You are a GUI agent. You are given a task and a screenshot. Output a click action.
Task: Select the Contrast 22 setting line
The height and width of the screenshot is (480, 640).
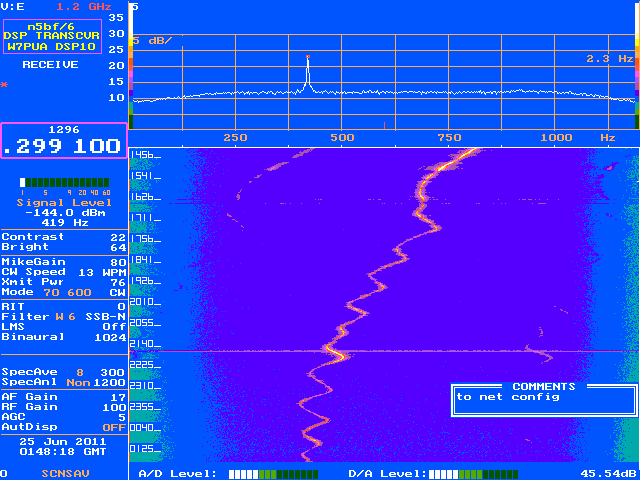64,237
